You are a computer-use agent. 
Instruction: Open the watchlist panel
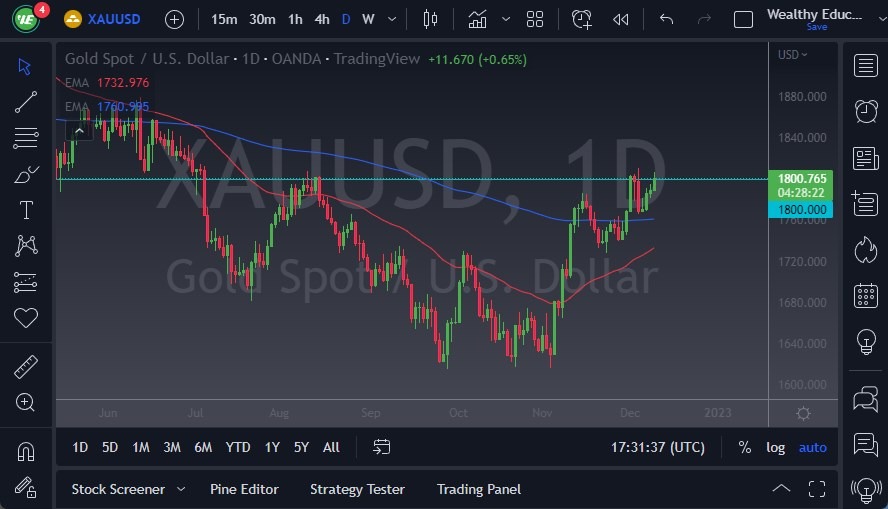point(865,66)
